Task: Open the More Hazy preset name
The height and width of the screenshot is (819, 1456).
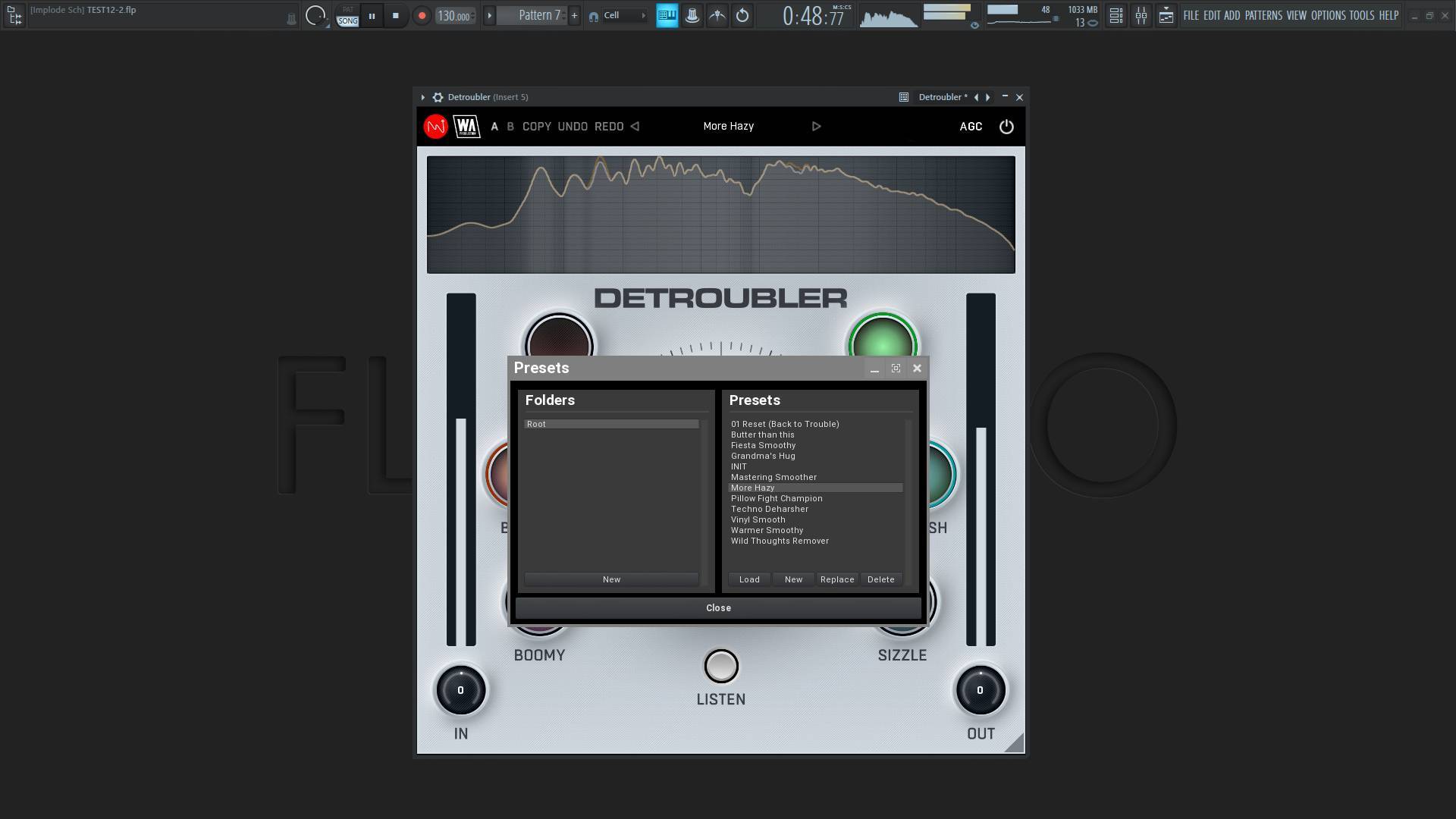Action: (728, 127)
